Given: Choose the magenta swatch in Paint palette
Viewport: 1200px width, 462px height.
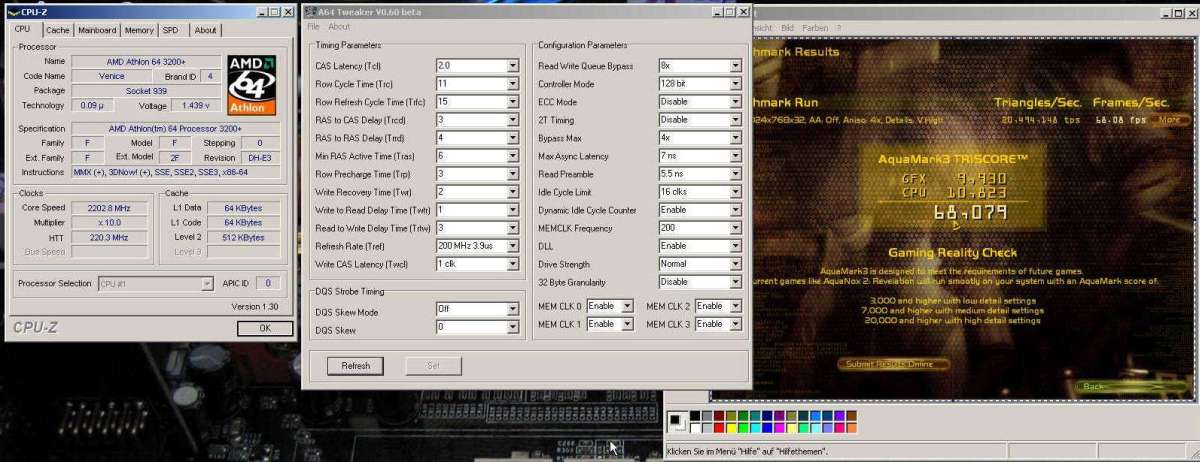Looking at the screenshot, I should [779, 428].
